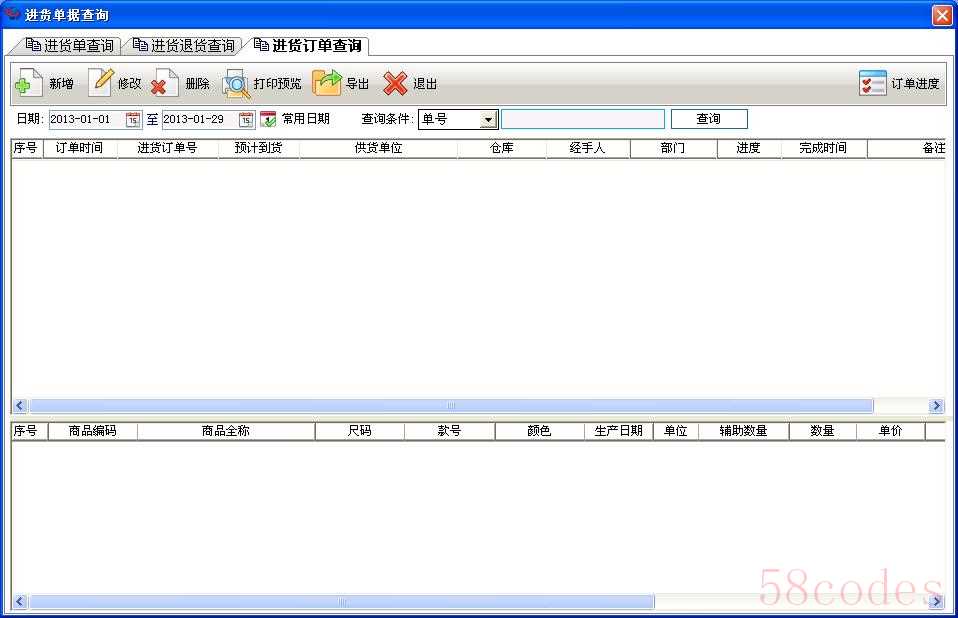Click the 常用日期 calendar icon

[268, 119]
